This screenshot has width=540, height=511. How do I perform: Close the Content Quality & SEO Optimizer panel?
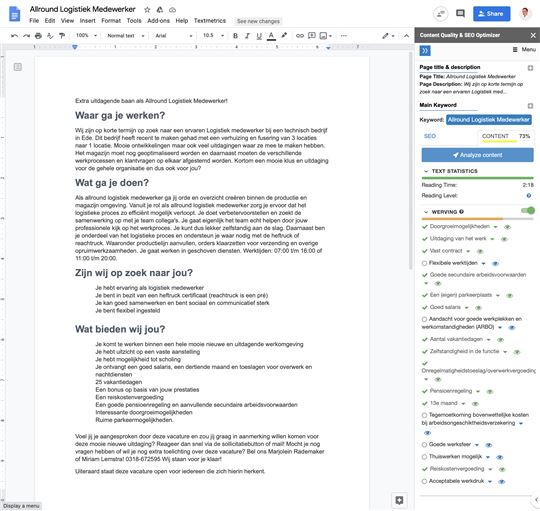point(533,35)
